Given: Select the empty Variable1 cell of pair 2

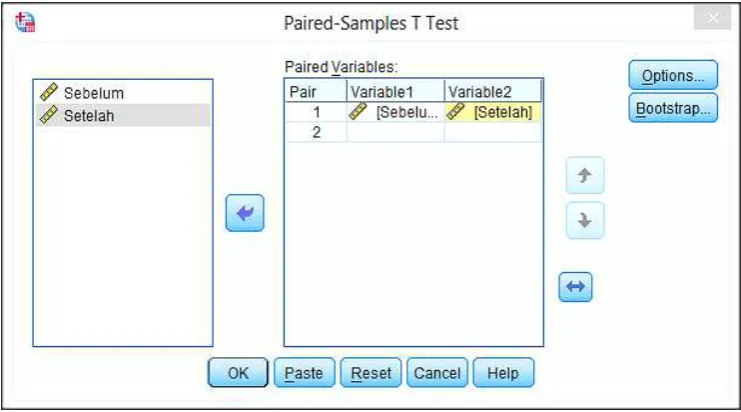Looking at the screenshot, I should coord(395,132).
